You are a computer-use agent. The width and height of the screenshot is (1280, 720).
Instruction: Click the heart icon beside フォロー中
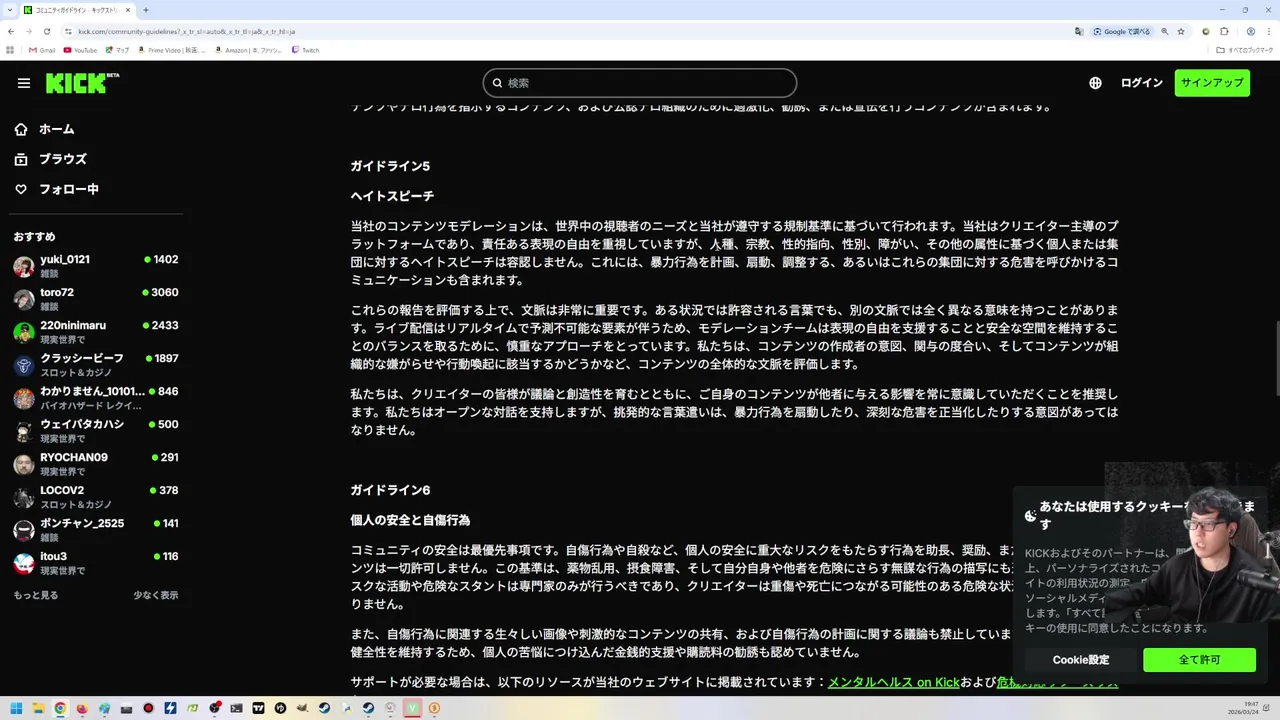tap(21, 189)
